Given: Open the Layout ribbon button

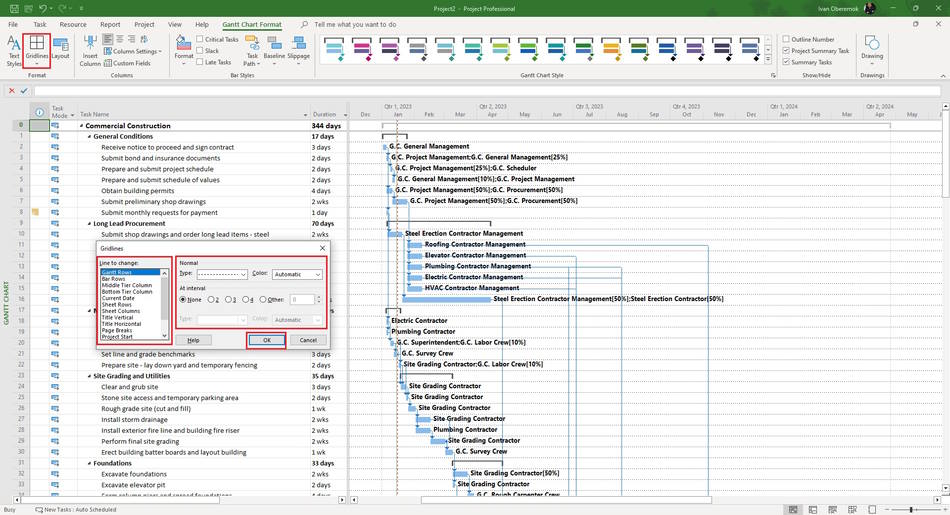Looking at the screenshot, I should click(61, 48).
